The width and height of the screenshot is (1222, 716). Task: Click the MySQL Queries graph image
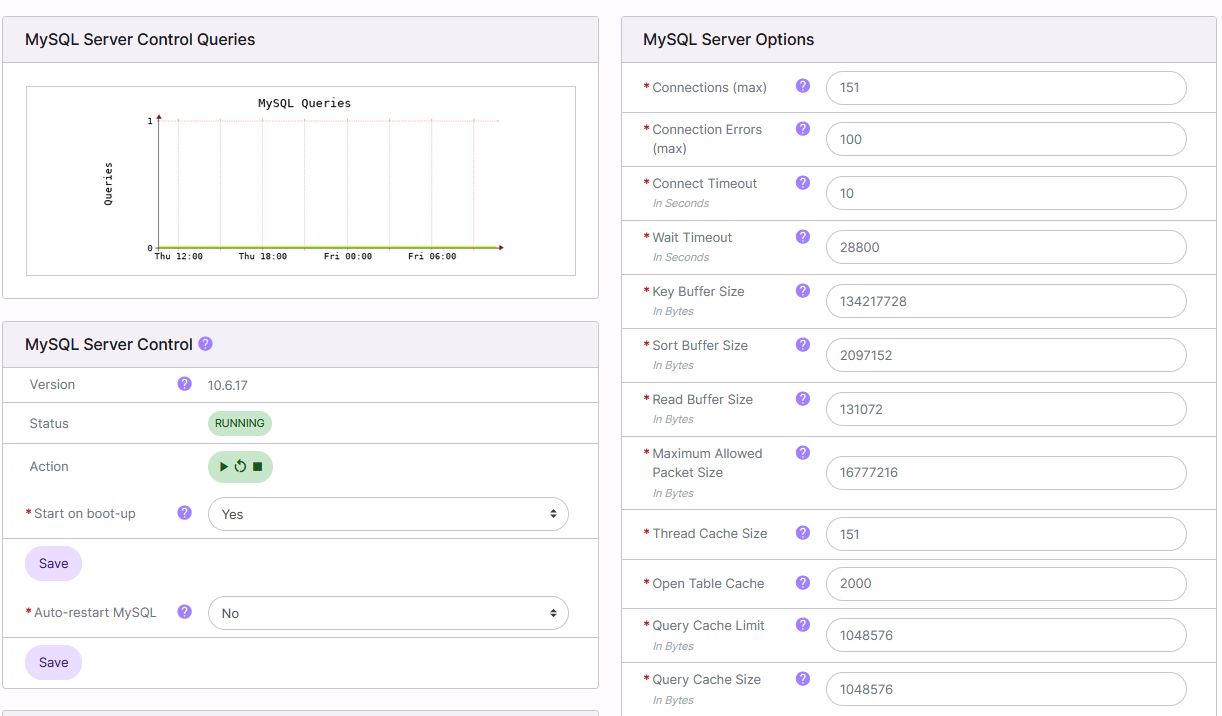tap(300, 181)
